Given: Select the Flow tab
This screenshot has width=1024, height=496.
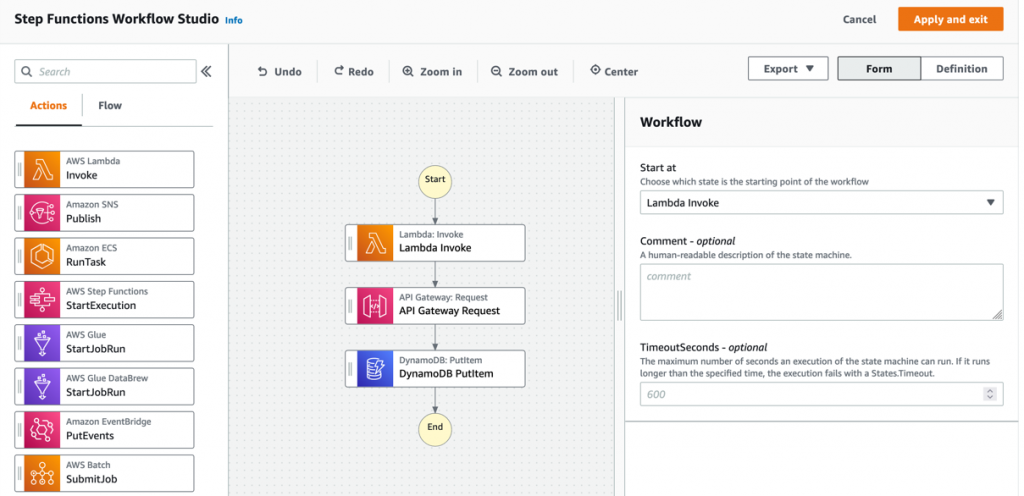Looking at the screenshot, I should 110,105.
